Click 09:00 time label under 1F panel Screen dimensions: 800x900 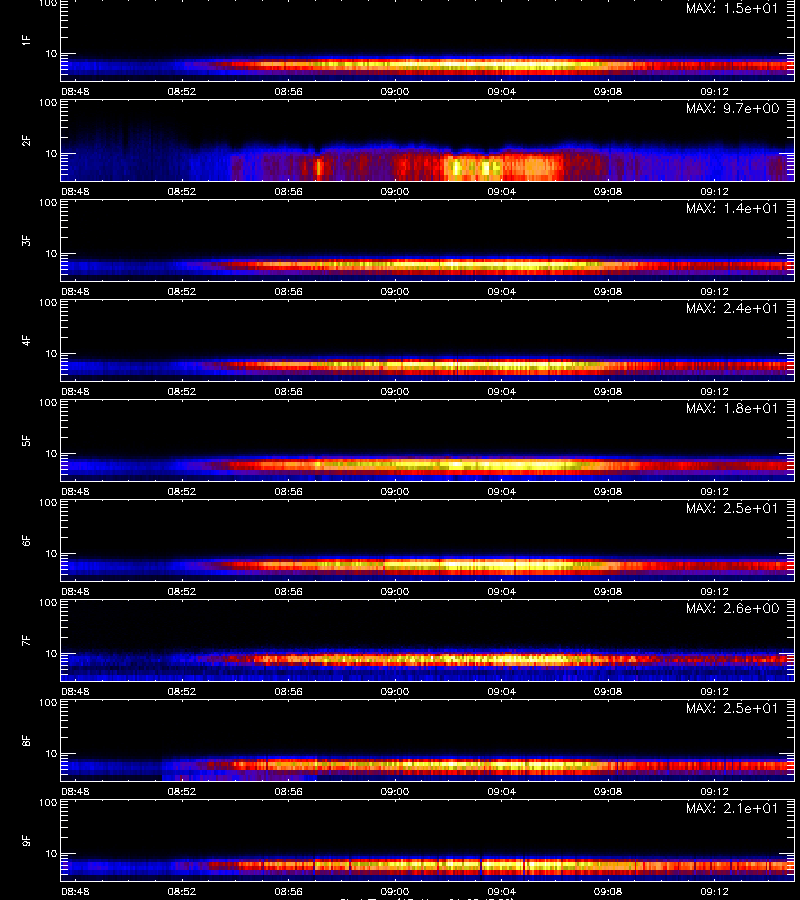(x=395, y=91)
